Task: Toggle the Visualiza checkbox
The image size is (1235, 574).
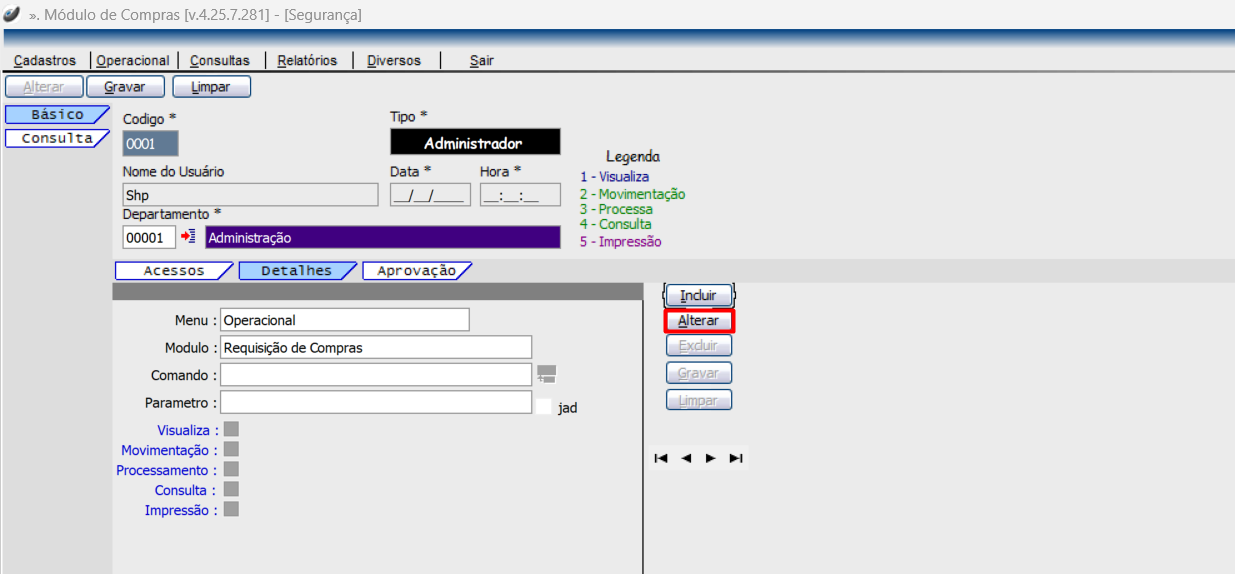Action: click(231, 430)
